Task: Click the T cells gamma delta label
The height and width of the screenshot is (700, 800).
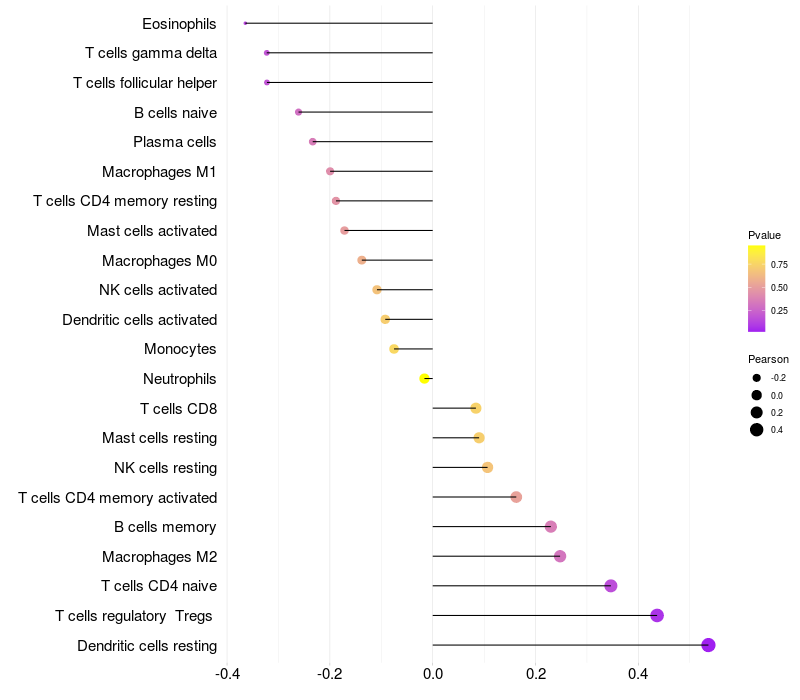Action: [x=151, y=53]
